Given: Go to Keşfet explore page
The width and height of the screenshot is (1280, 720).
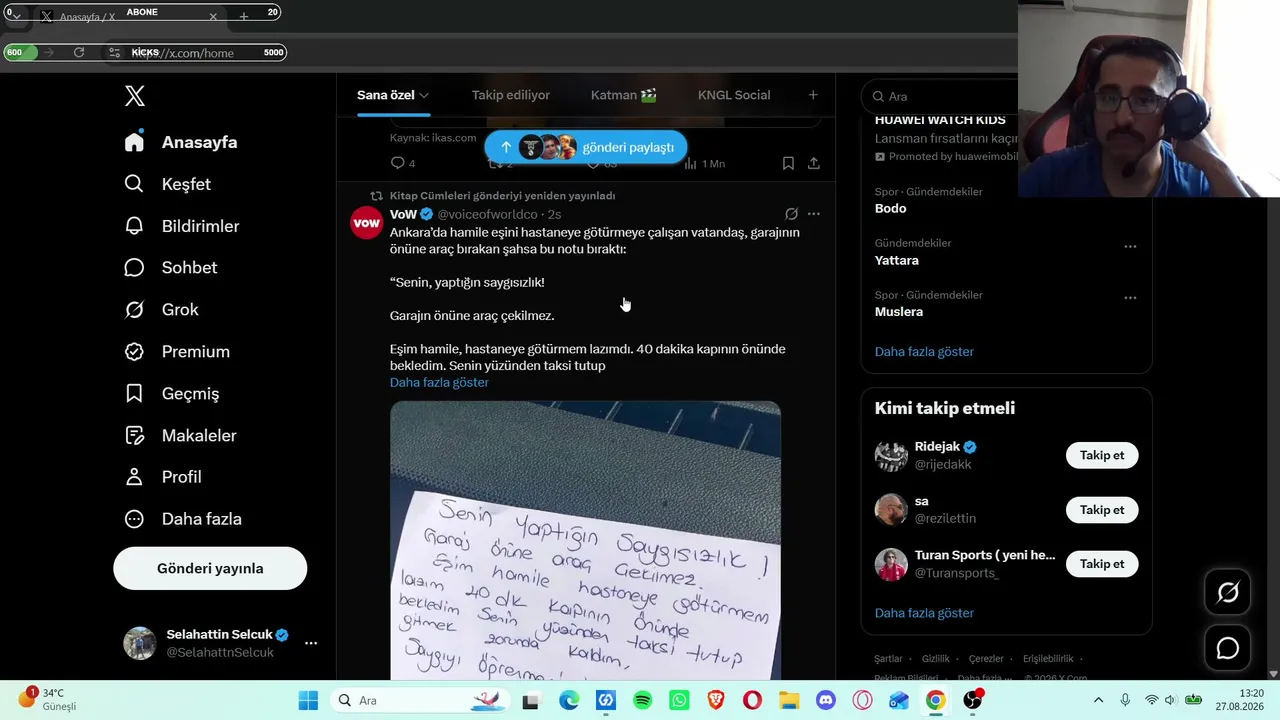Looking at the screenshot, I should pyautogui.click(x=167, y=184).
